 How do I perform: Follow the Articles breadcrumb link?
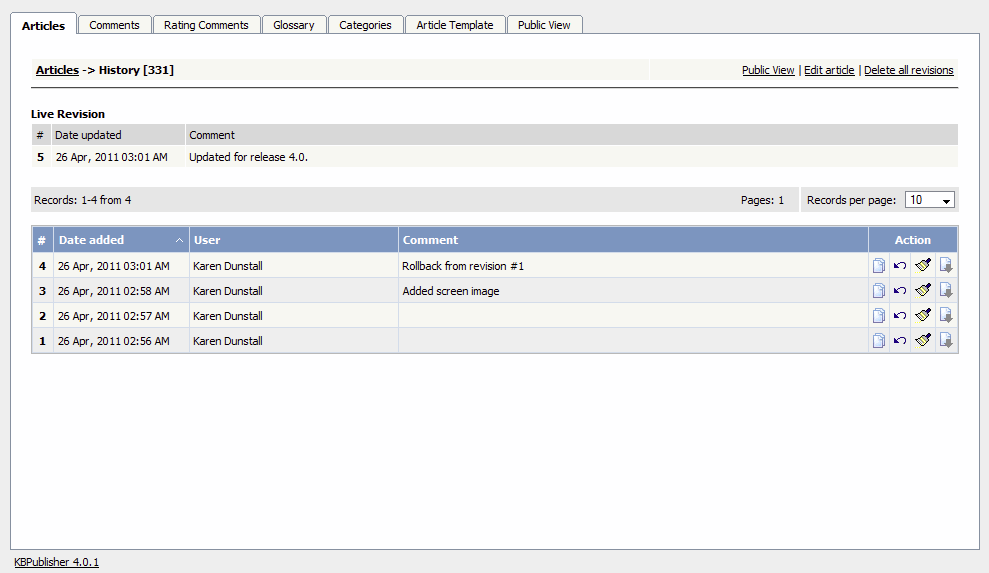[57, 70]
